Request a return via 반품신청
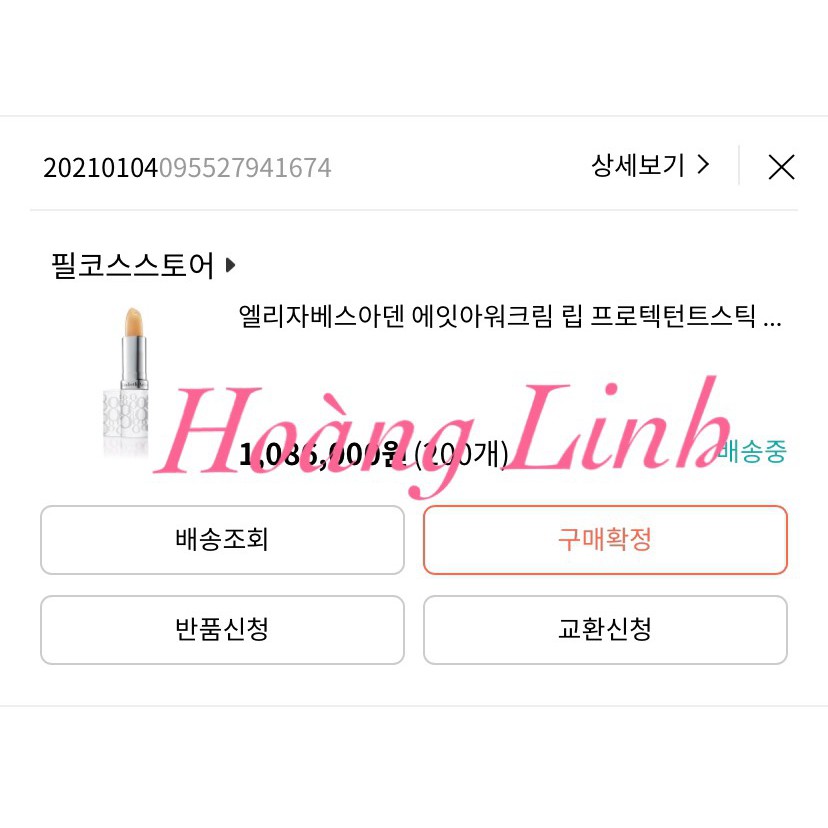Screen dimensions: 828x828 click(222, 629)
